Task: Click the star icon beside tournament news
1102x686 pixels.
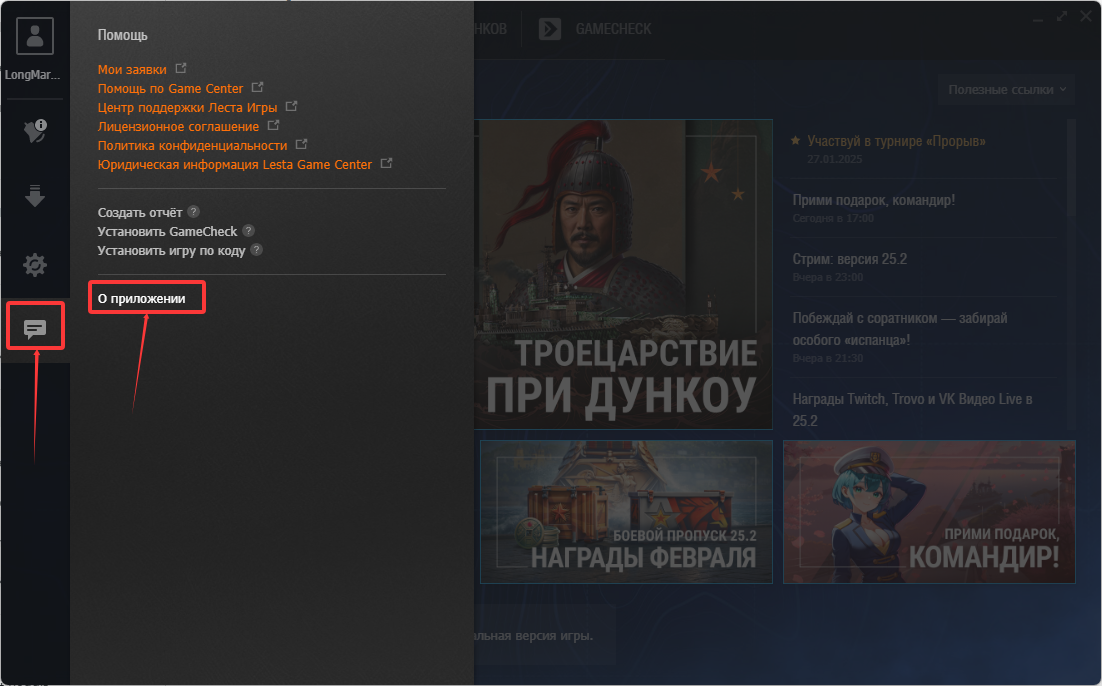Action: pyautogui.click(x=796, y=141)
